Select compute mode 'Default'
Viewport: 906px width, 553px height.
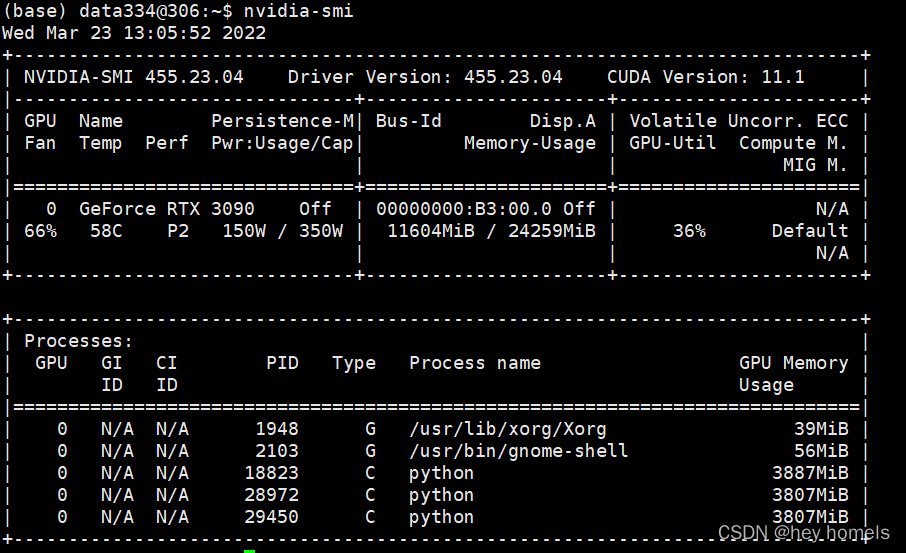pyautogui.click(x=810, y=231)
